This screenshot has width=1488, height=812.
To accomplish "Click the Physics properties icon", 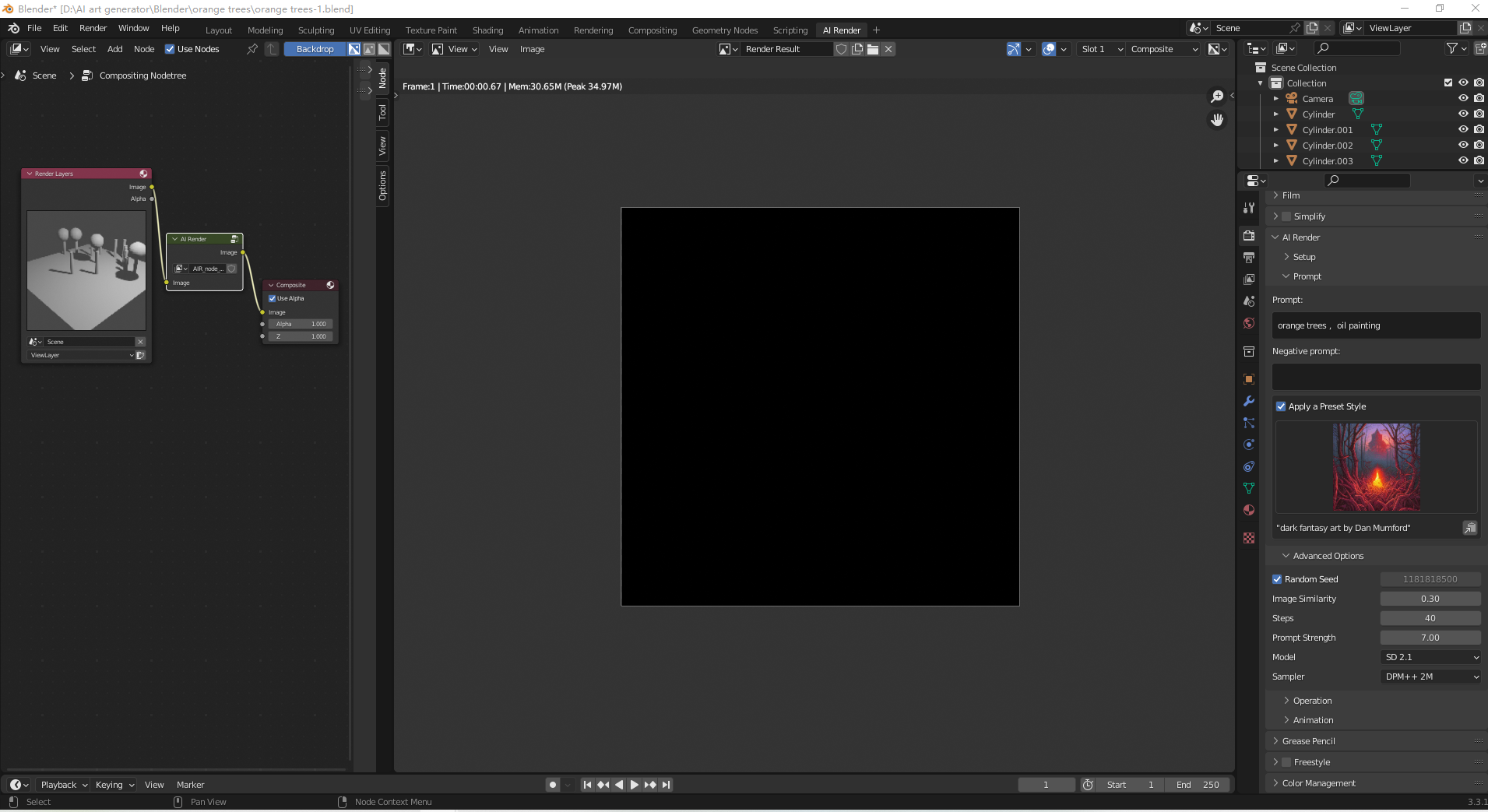I will tap(1250, 443).
